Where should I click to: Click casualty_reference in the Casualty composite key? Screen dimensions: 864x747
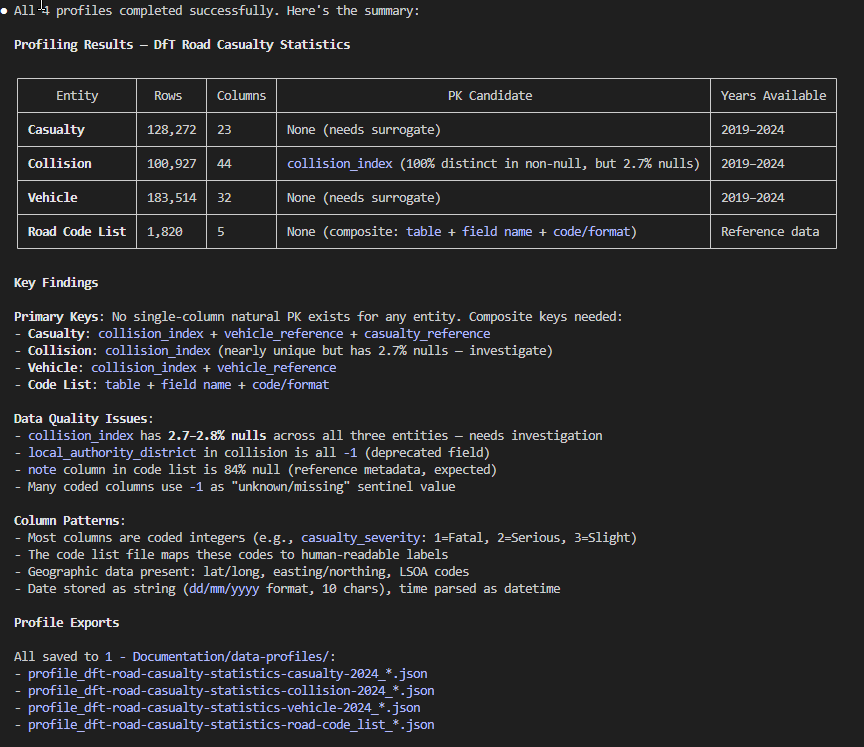pyautogui.click(x=427, y=333)
